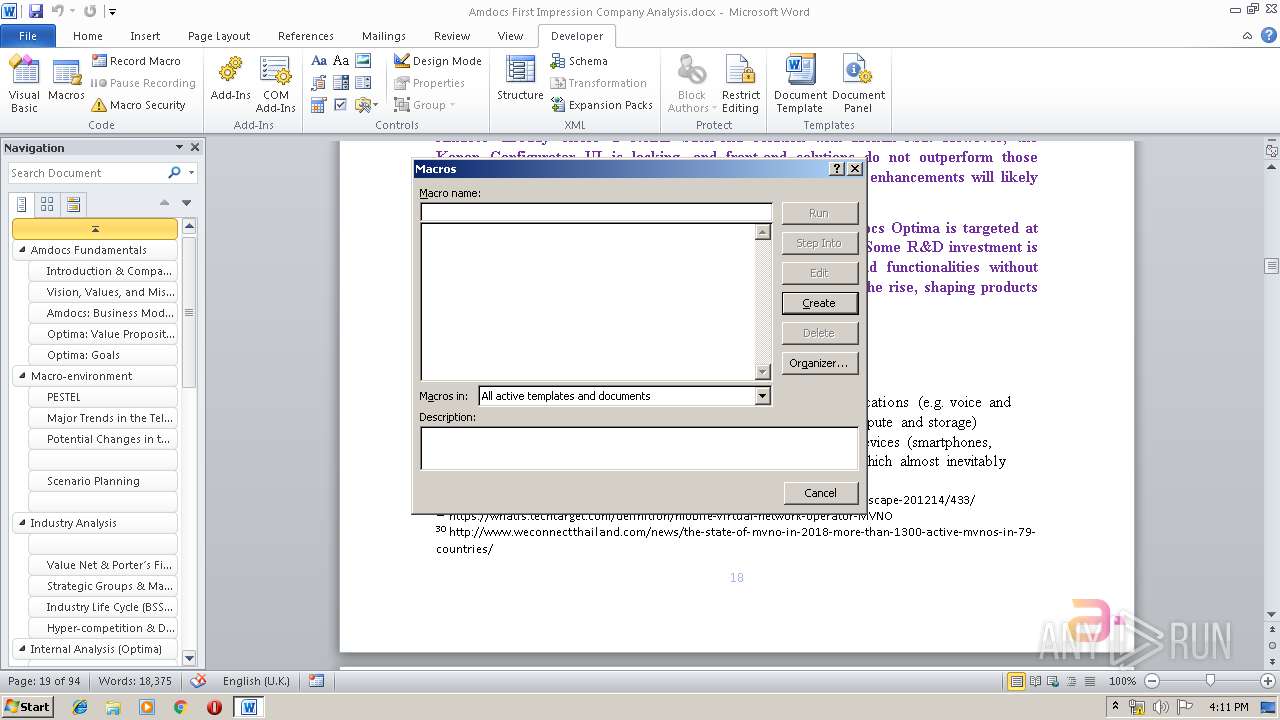
Task: Go to PESTEL heading
Action: click(x=103, y=397)
